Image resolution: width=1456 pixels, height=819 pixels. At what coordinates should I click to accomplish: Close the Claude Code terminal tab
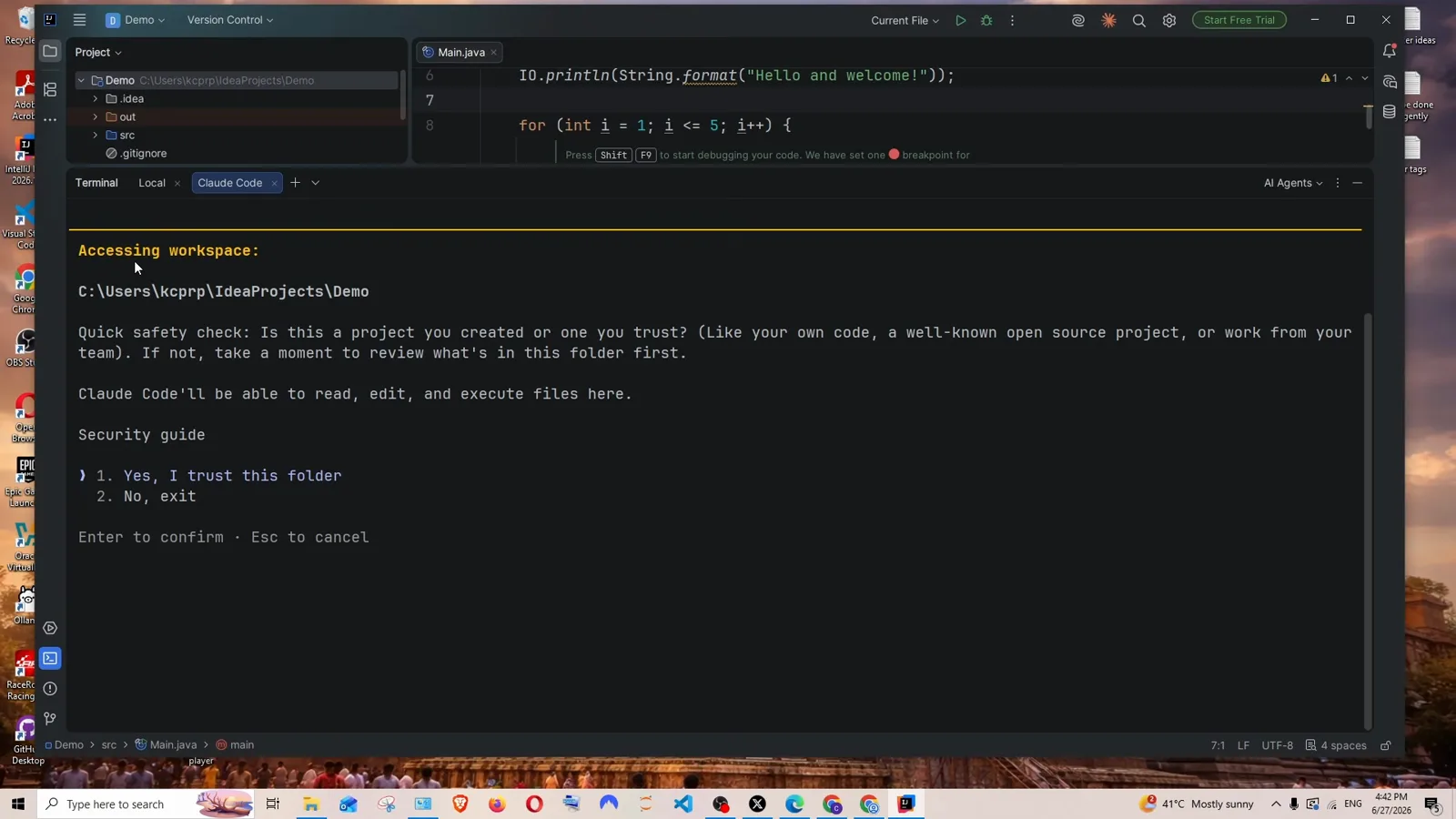[x=274, y=183]
